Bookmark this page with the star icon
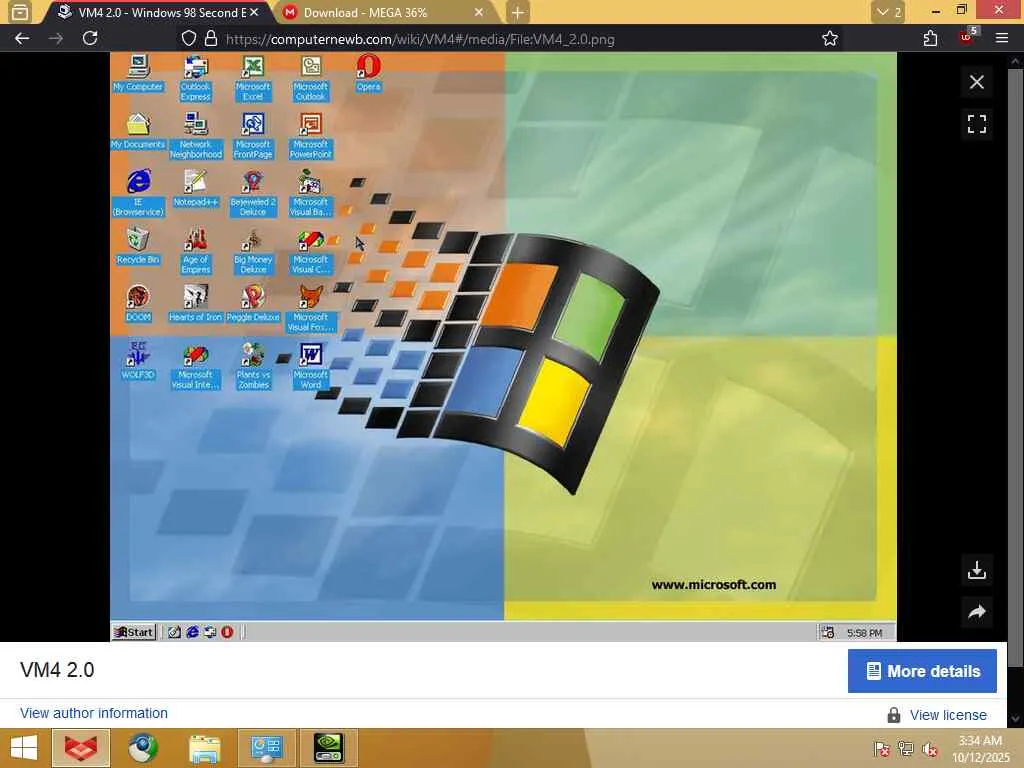The image size is (1024, 768). pos(829,39)
